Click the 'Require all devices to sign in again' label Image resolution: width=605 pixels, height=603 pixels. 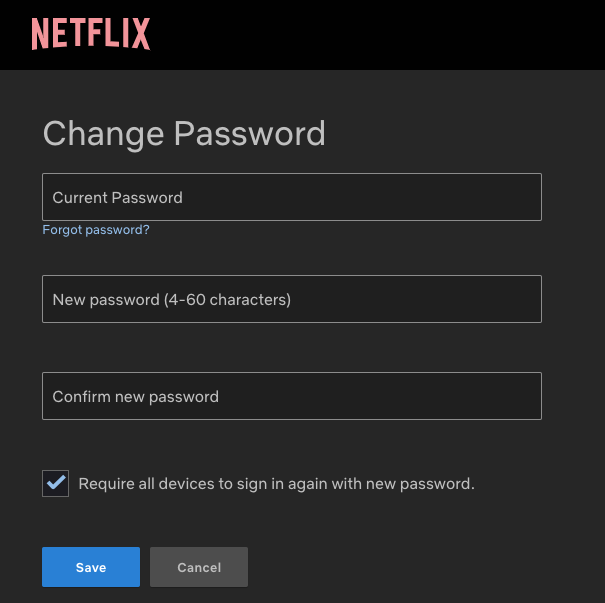[276, 484]
